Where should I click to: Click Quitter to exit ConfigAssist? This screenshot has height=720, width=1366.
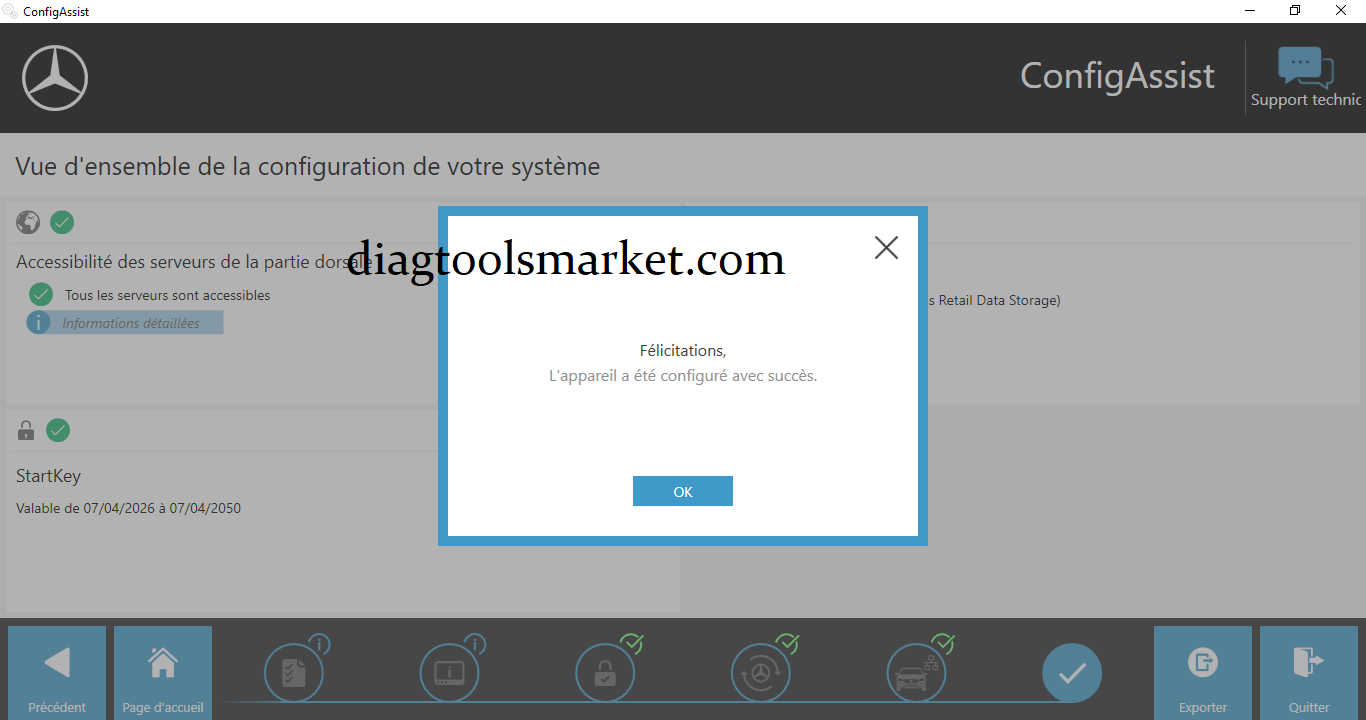point(1309,672)
